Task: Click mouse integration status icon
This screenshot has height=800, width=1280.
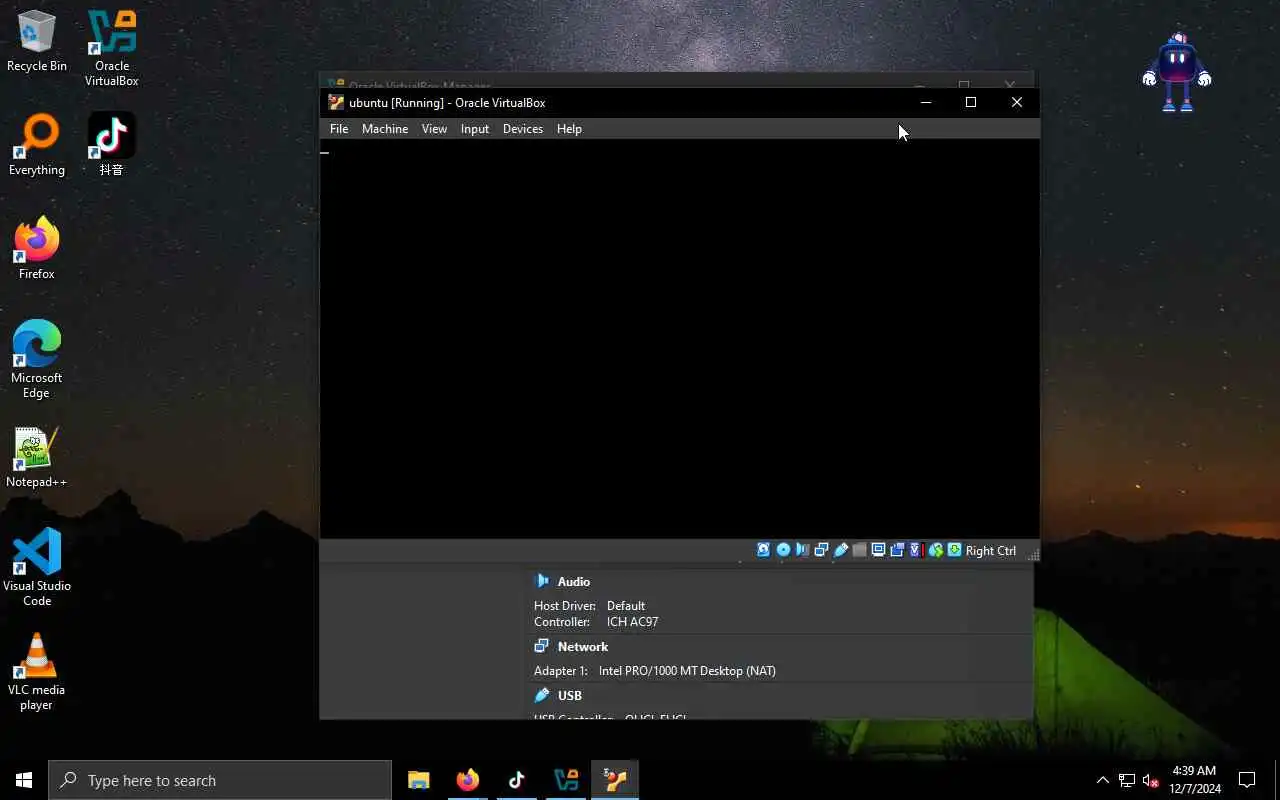Action: (x=936, y=550)
